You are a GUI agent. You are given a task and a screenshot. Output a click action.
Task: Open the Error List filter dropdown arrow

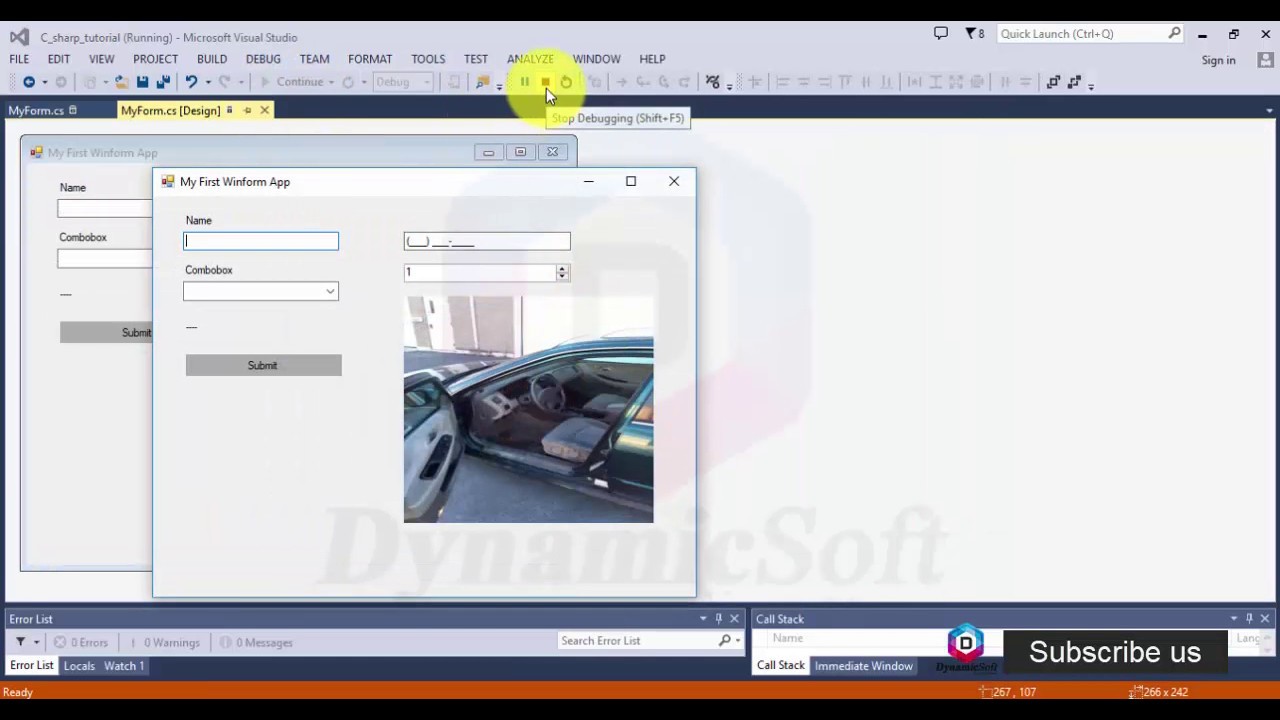37,642
